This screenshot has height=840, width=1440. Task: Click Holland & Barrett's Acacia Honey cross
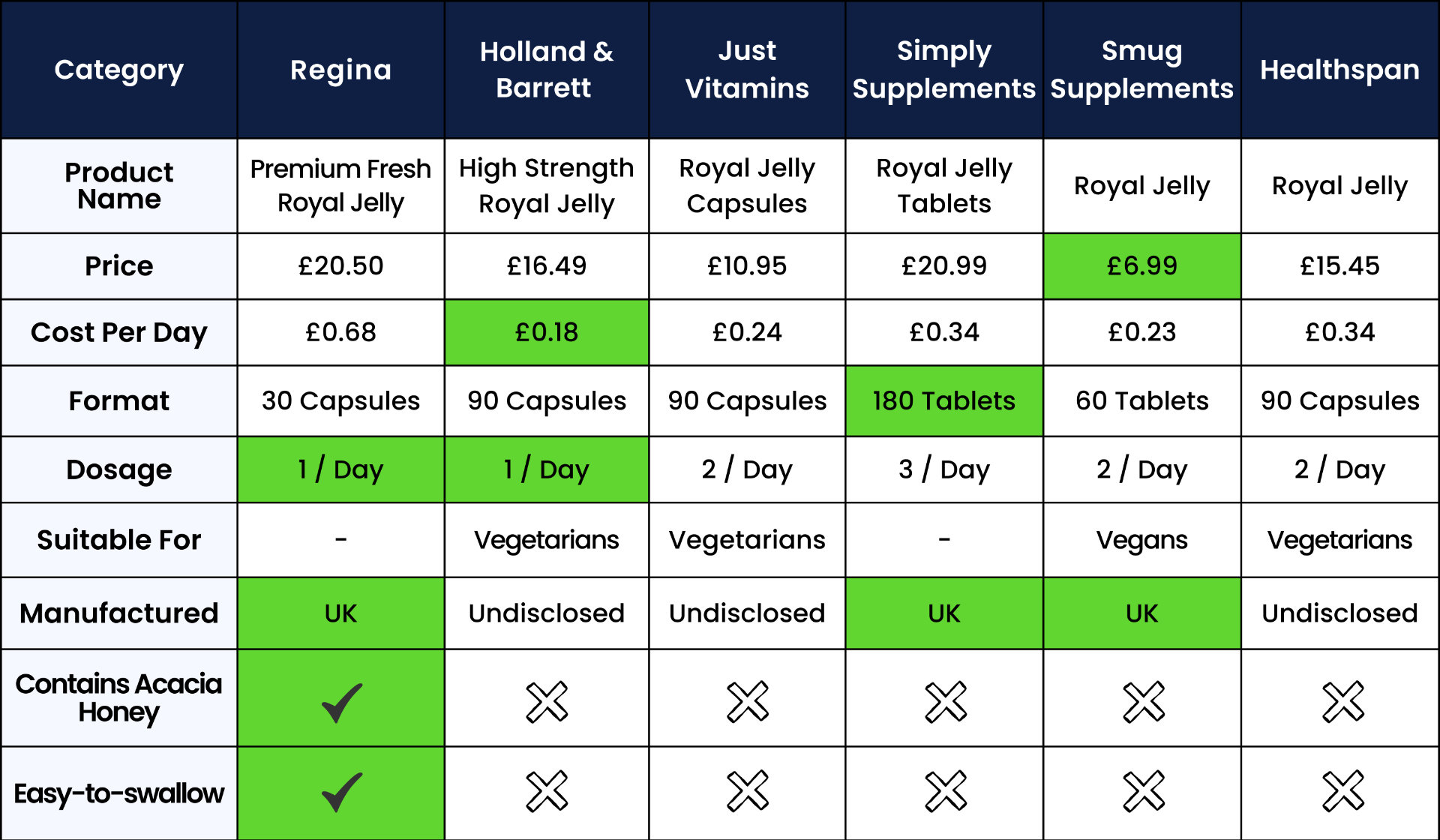(547, 702)
